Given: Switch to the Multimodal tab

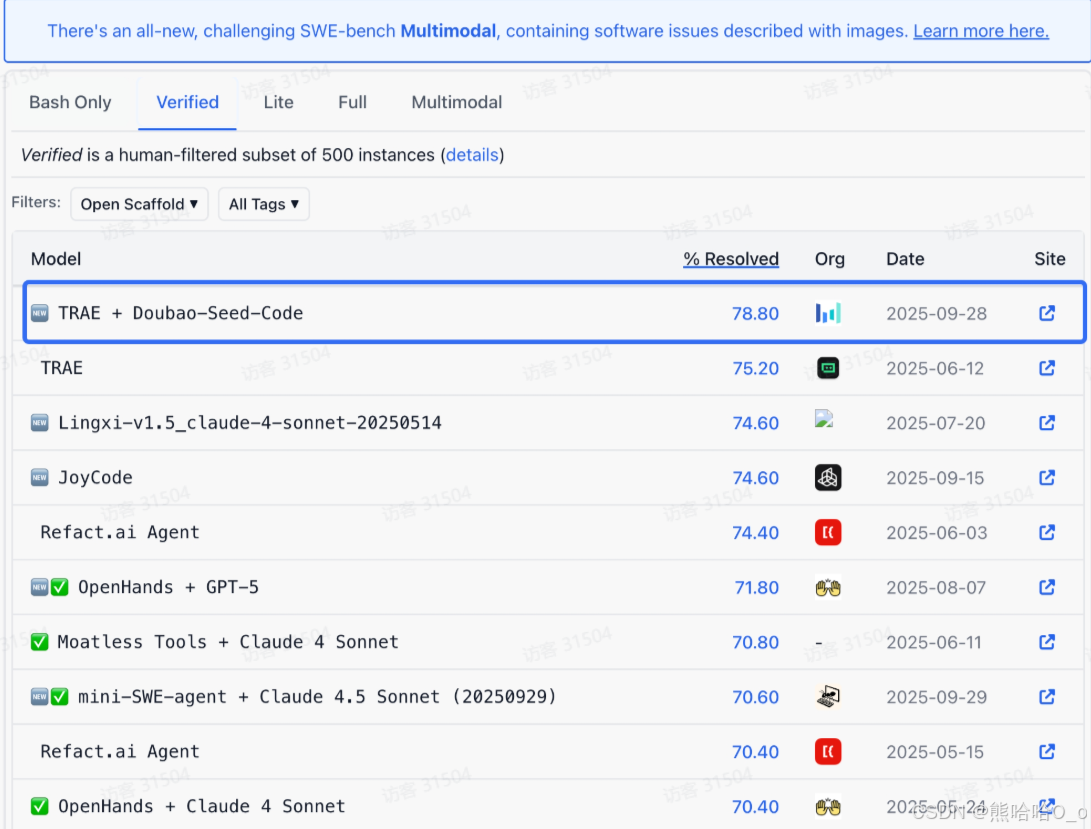Looking at the screenshot, I should coord(456,102).
